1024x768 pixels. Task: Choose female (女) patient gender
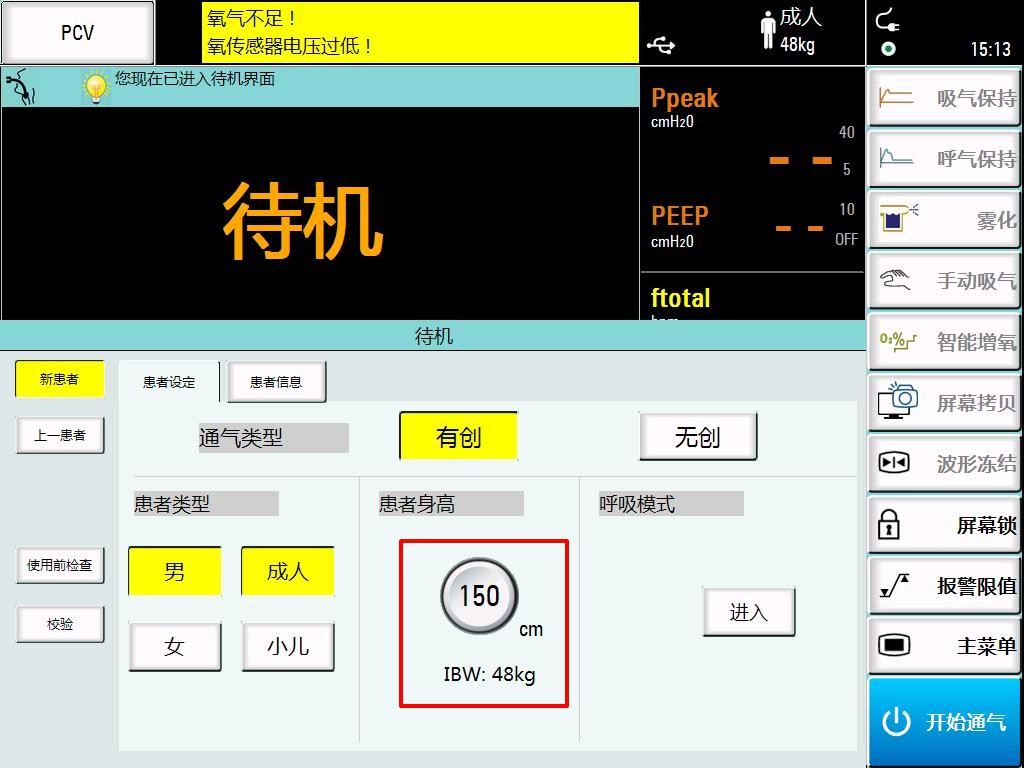[175, 647]
